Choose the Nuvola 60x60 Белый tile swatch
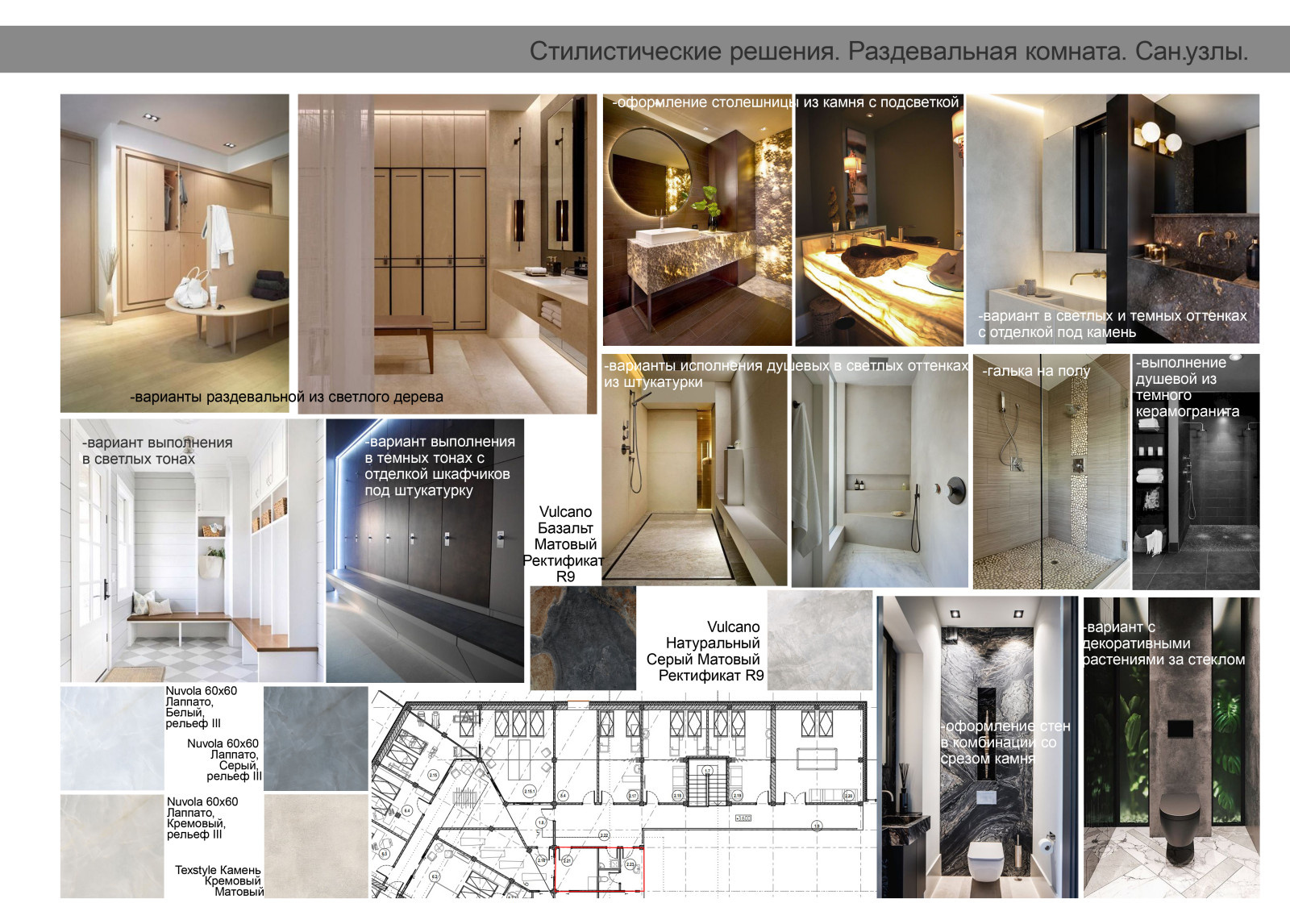The image size is (1290, 924). 112,738
